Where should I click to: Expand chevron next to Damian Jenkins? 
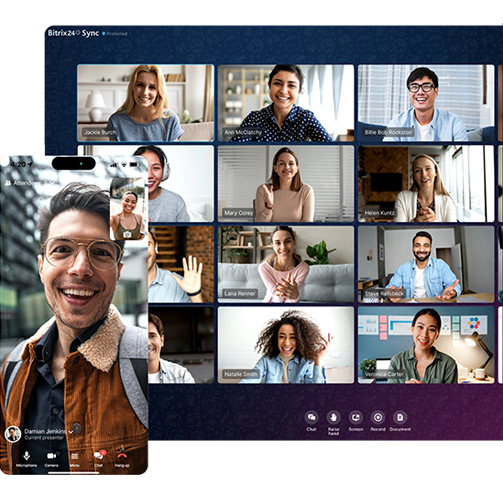pyautogui.click(x=71, y=432)
